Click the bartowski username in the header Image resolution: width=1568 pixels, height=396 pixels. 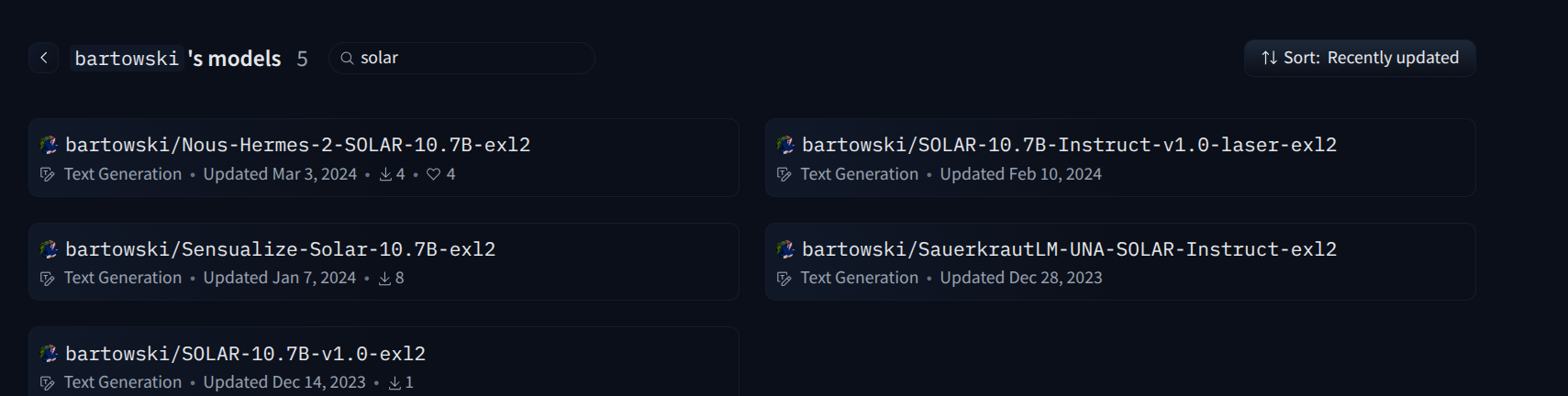(127, 59)
